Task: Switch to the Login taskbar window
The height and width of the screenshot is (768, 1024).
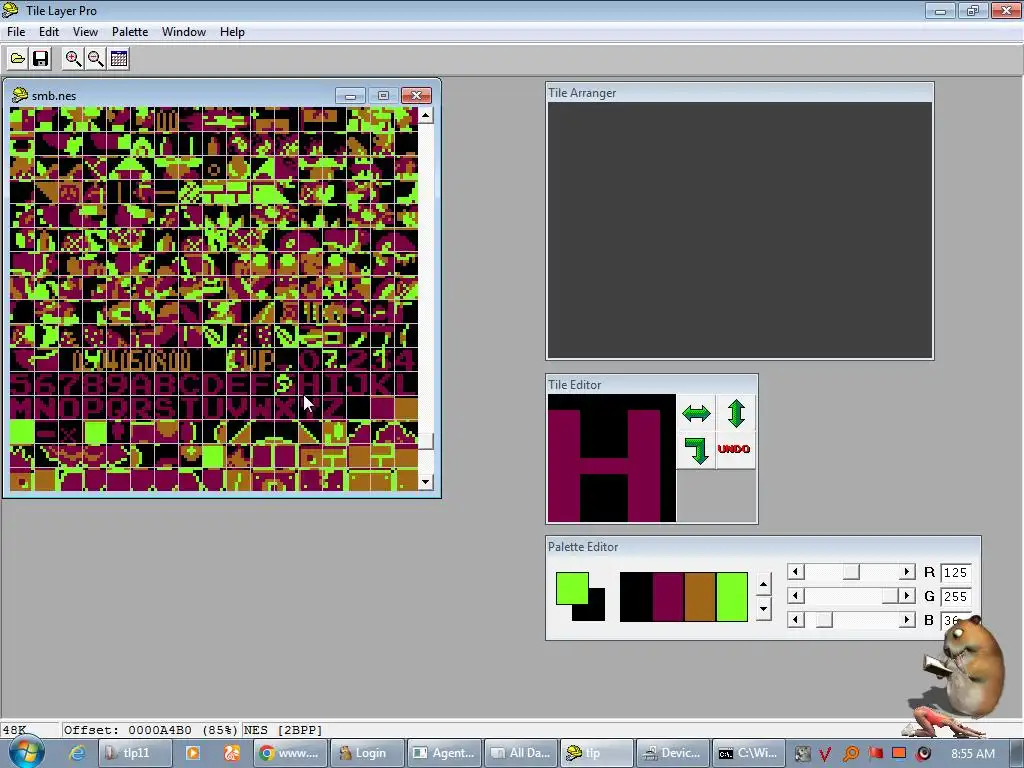Action: 366,753
